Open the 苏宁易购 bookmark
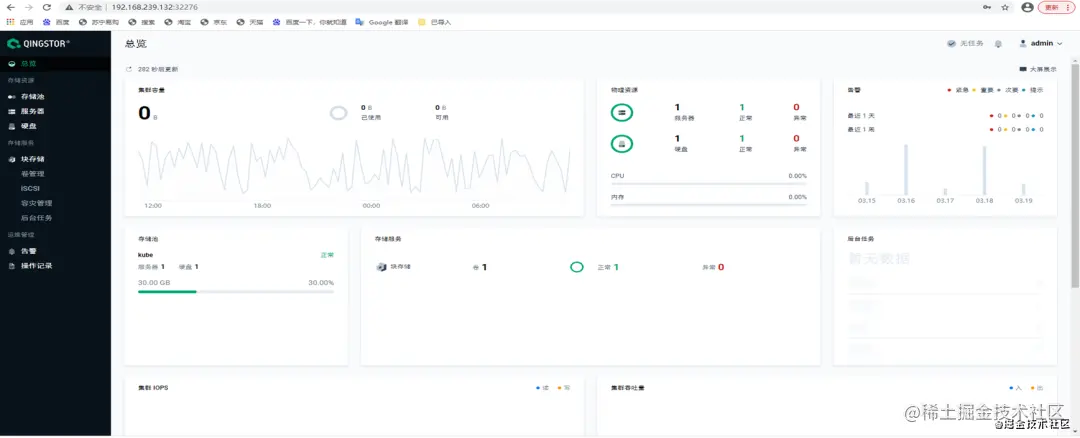The height and width of the screenshot is (438, 1080). click(99, 22)
